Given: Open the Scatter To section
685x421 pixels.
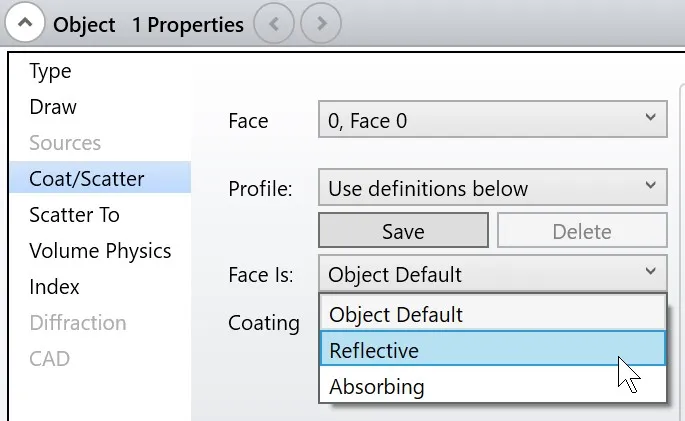Looking at the screenshot, I should pos(74,215).
